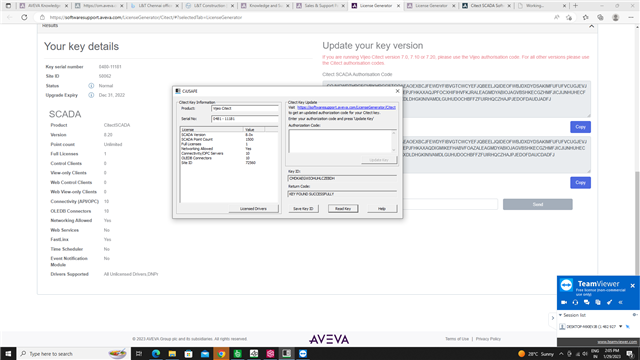Image resolution: width=640 pixels, height=360 pixels.
Task: Open Edge Settings and more menu
Action: tap(631, 18)
